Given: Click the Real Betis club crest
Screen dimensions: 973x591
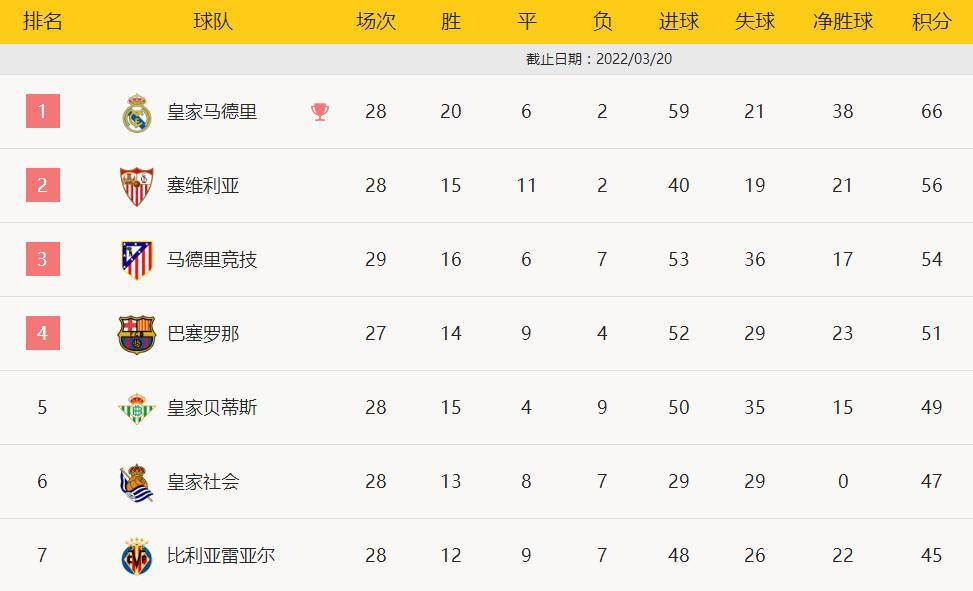Looking at the screenshot, I should tap(136, 408).
